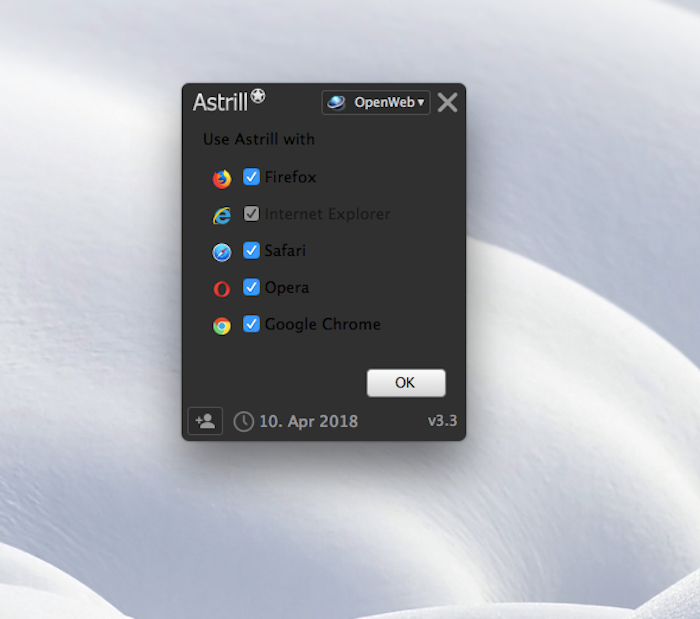Disable Astrill for Opera checkbox

coord(251,287)
